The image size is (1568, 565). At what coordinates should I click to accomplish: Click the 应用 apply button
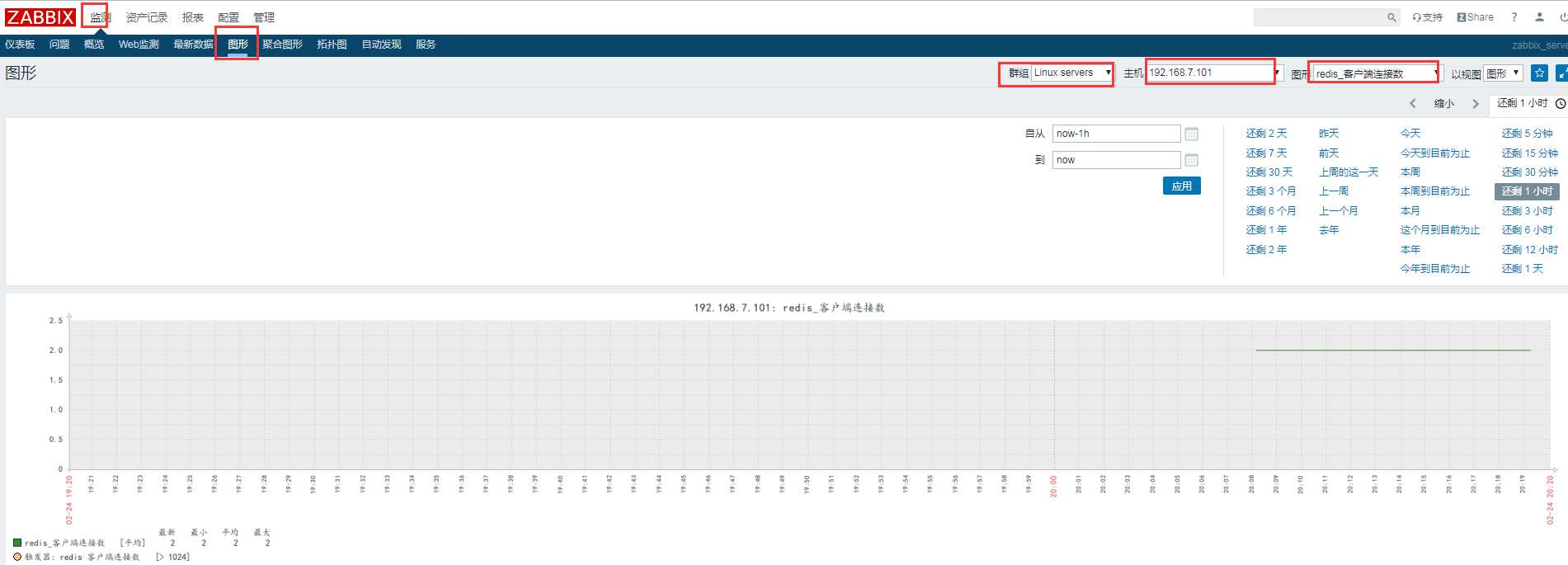point(1182,186)
